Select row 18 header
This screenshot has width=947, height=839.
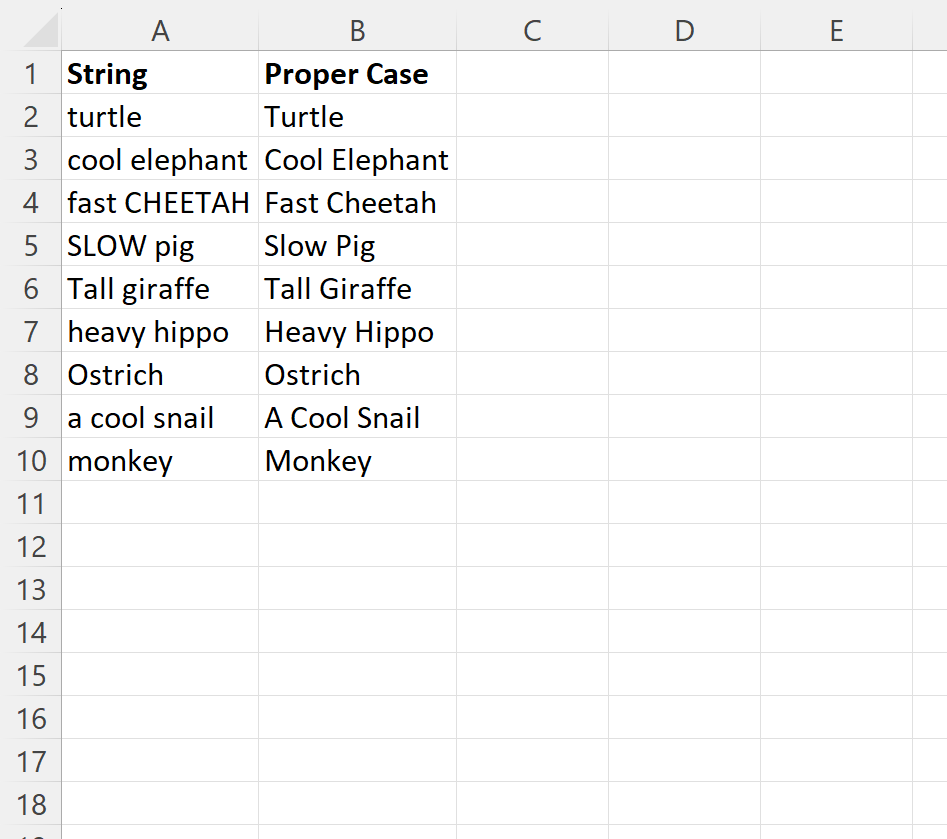pos(31,804)
